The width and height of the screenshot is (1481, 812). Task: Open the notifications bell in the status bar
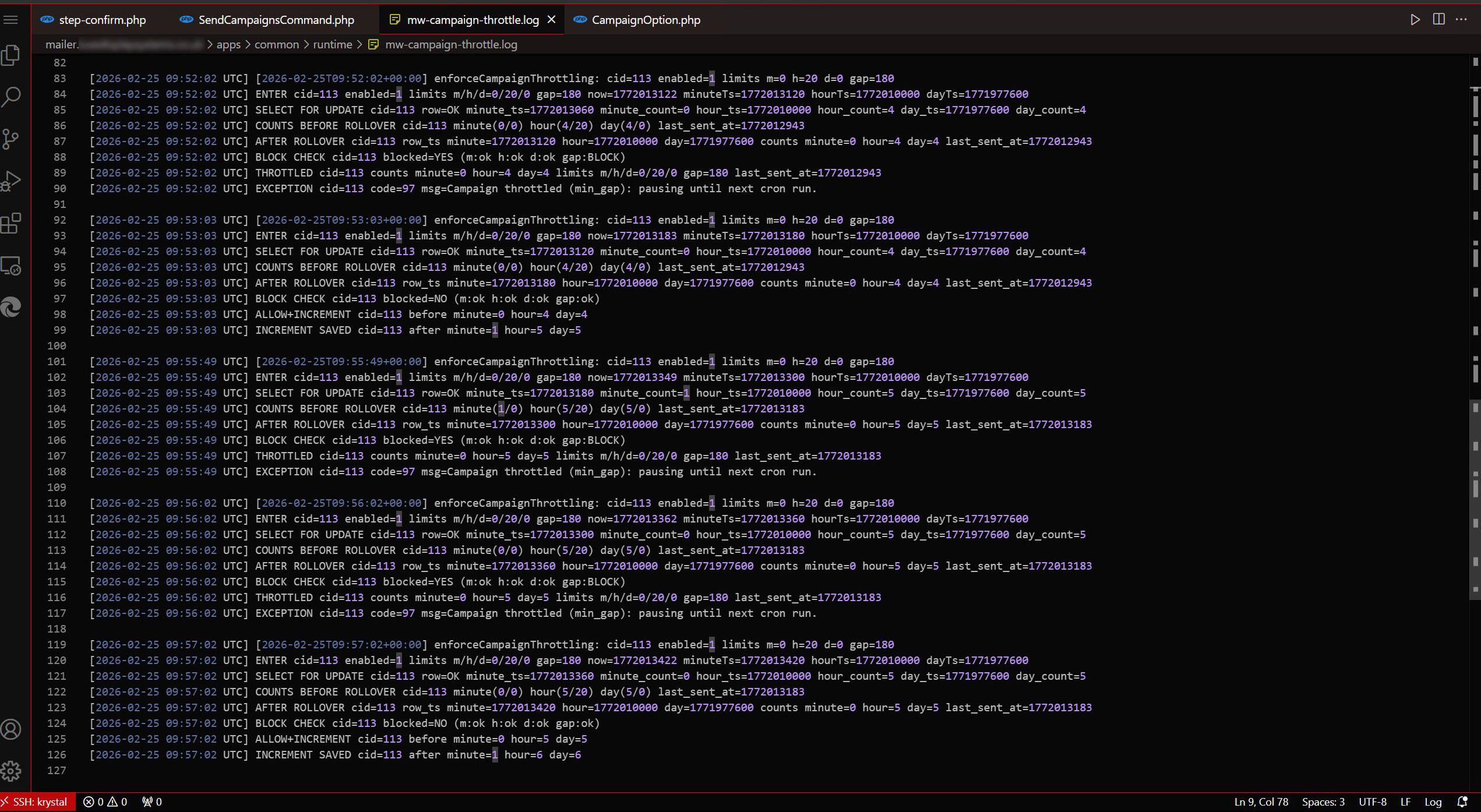1462,802
